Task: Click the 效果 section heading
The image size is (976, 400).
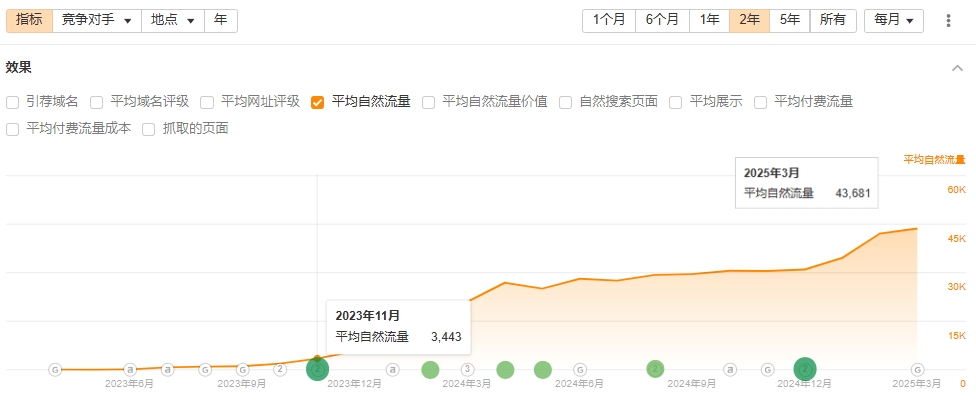Action: [x=19, y=68]
